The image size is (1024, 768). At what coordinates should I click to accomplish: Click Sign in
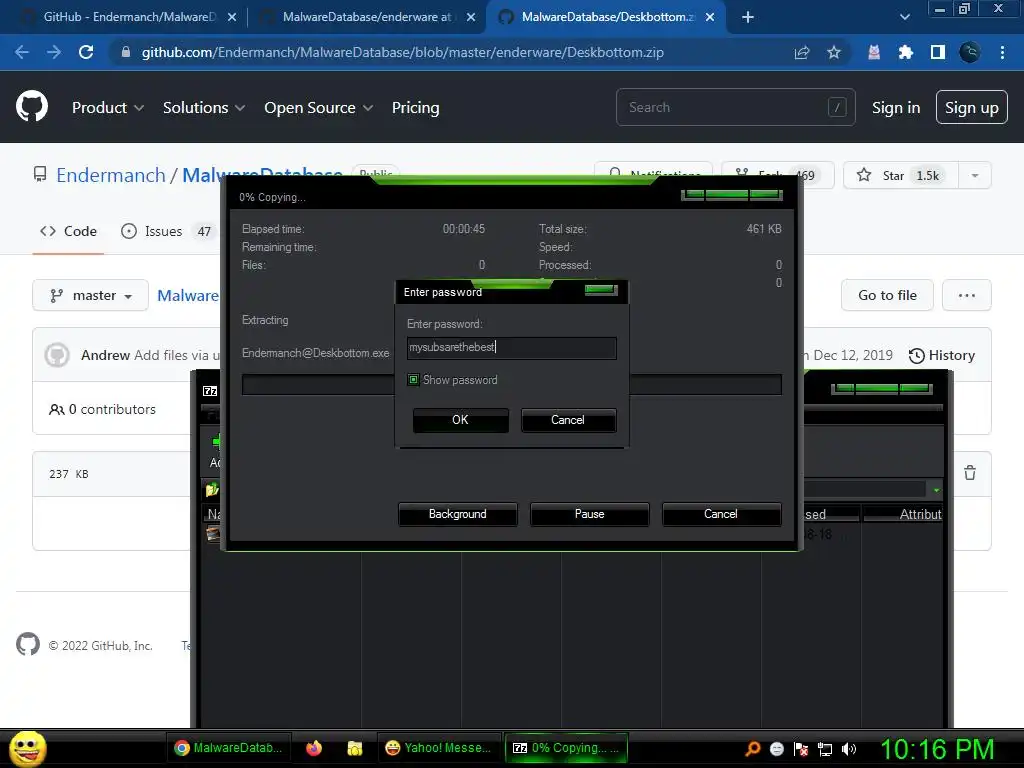coord(896,107)
